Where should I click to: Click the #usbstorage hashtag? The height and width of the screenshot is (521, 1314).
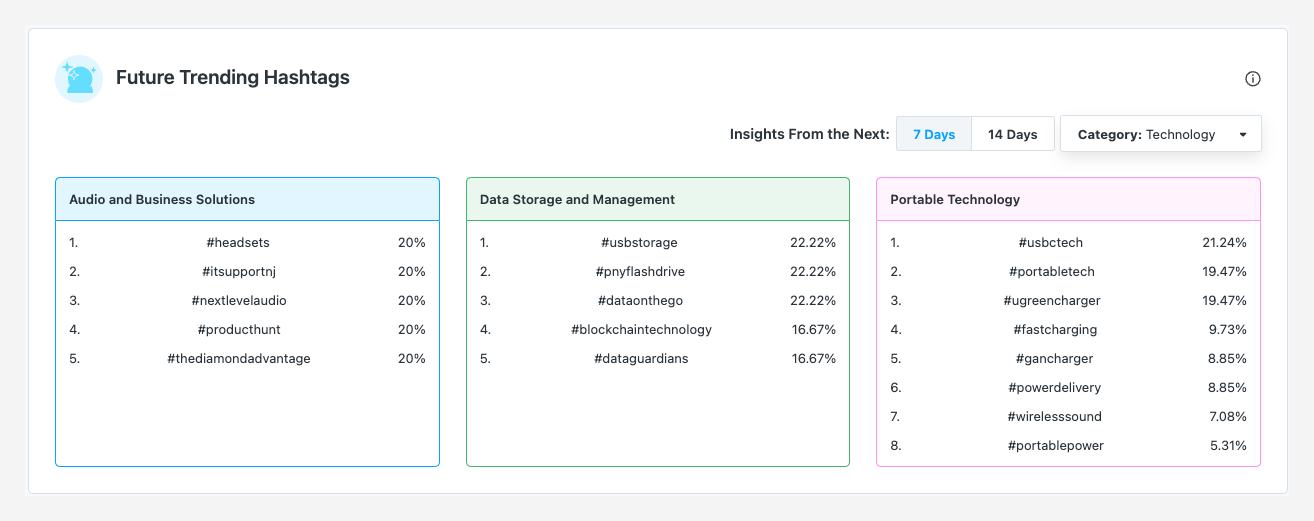(640, 242)
